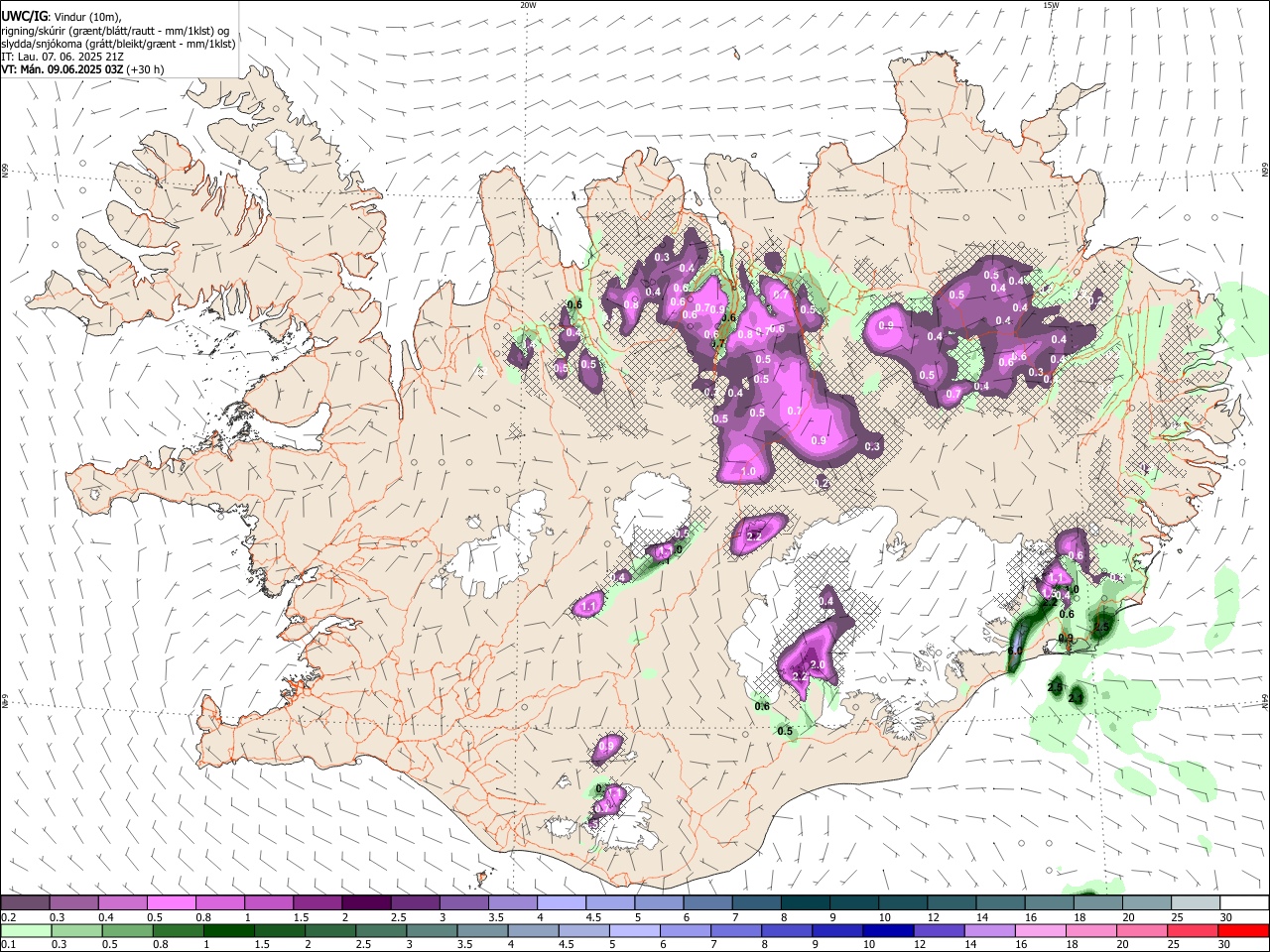Click the bright red 30 swatch, lower legend row
This screenshot has height=952, width=1270.
pyautogui.click(x=1243, y=931)
